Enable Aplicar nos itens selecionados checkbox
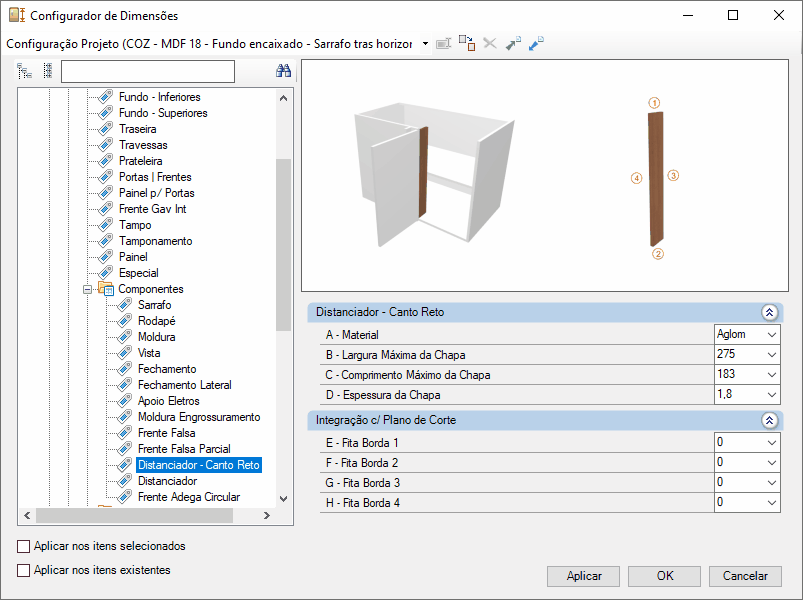Image resolution: width=803 pixels, height=600 pixels. pos(24,546)
